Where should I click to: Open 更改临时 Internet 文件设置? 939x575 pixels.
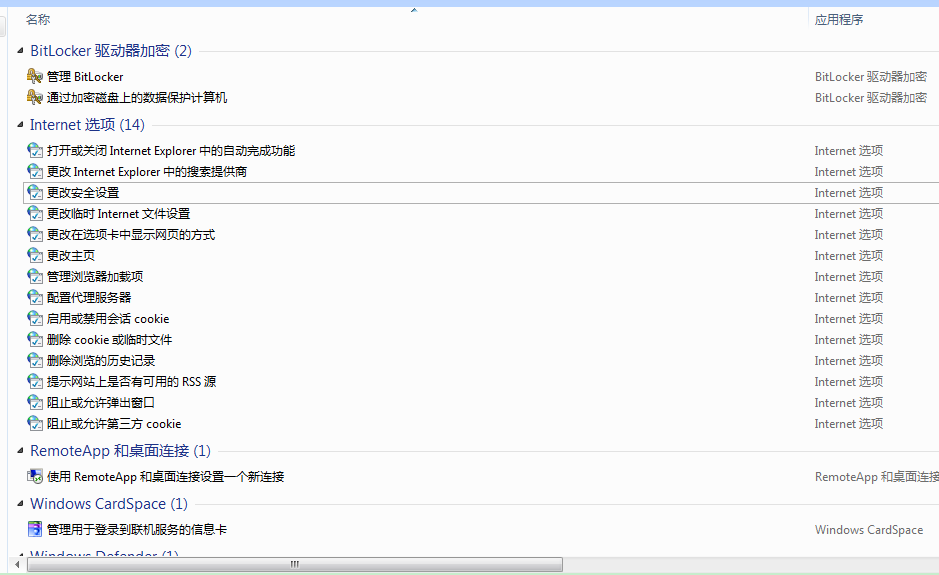[x=119, y=214]
